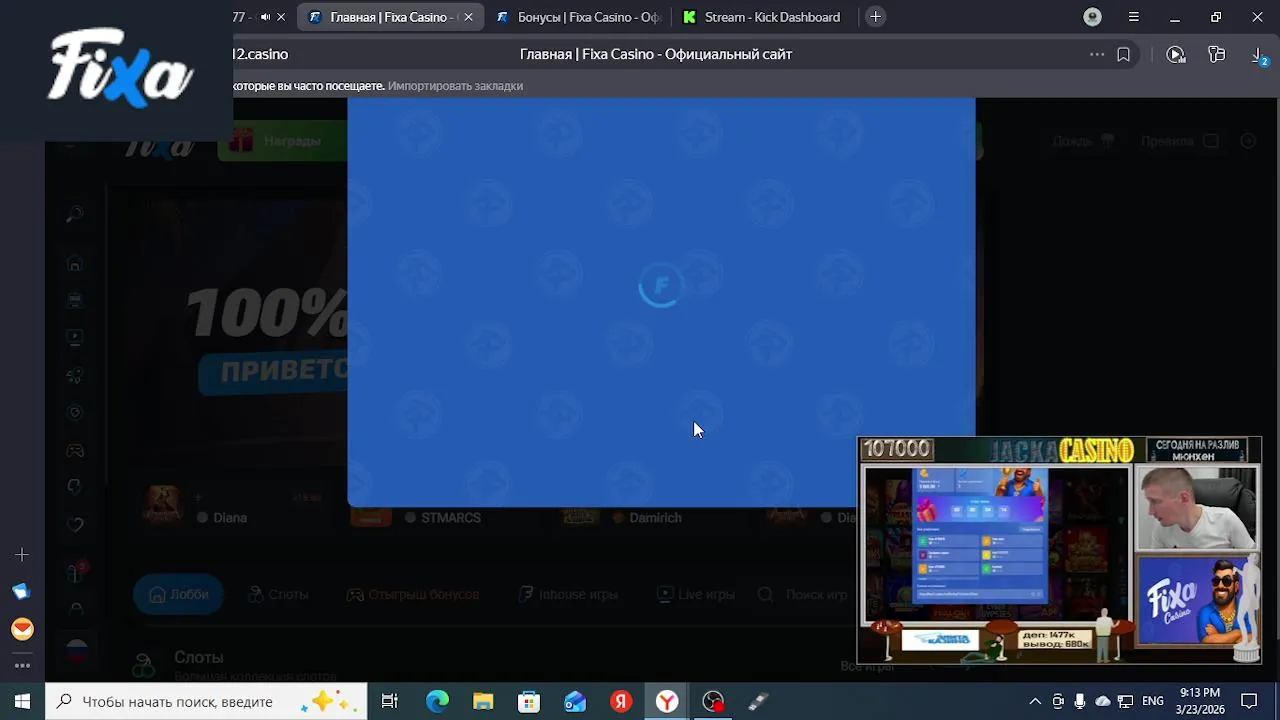Click the Windows taskbar search box

207,701
